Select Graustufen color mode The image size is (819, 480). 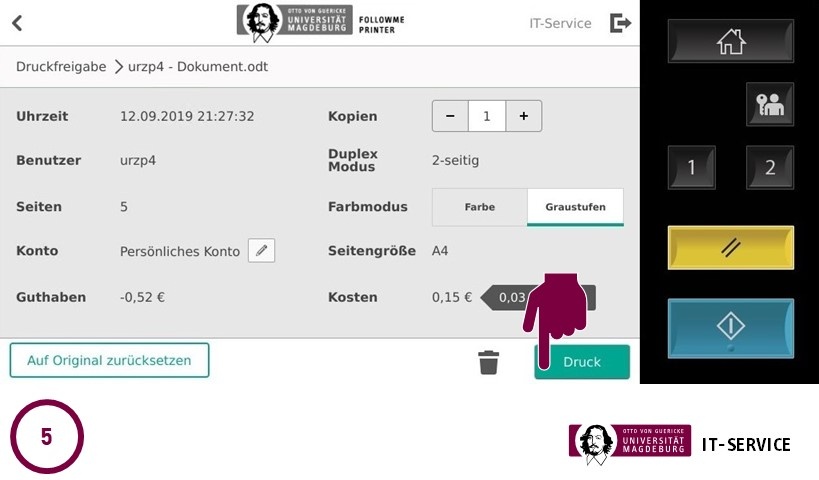coord(575,207)
